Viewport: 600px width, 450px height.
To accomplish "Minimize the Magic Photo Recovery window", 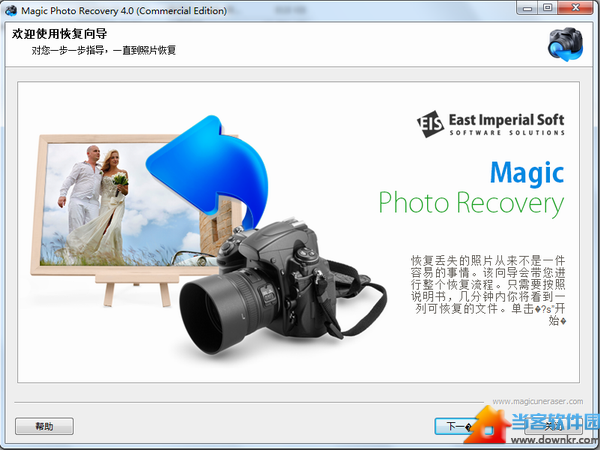I will [528, 8].
